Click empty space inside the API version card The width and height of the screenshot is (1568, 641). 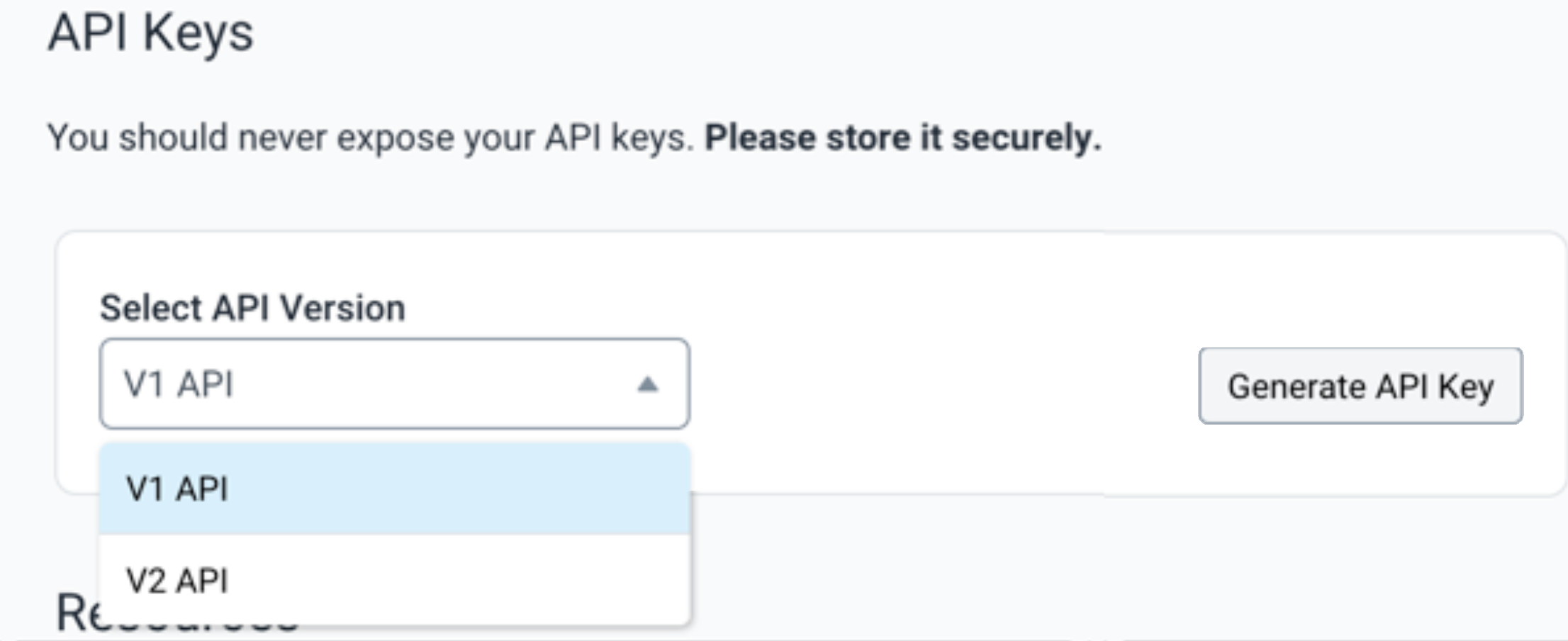click(922, 298)
